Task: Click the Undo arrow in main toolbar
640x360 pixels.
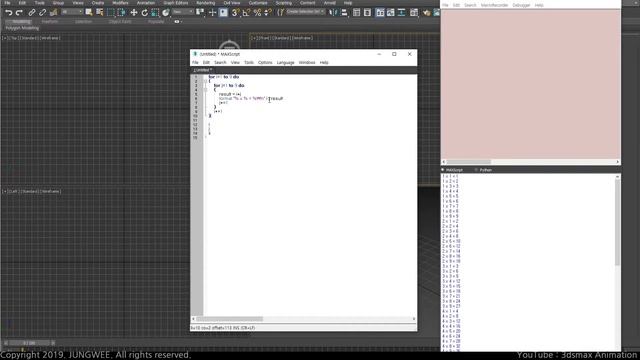Action: 9,13
